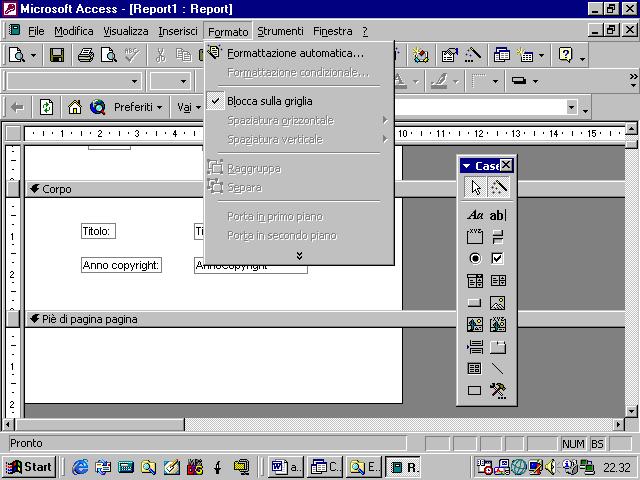Open special effect button dropdown
The width and height of the screenshot is (640, 480).
point(535,81)
